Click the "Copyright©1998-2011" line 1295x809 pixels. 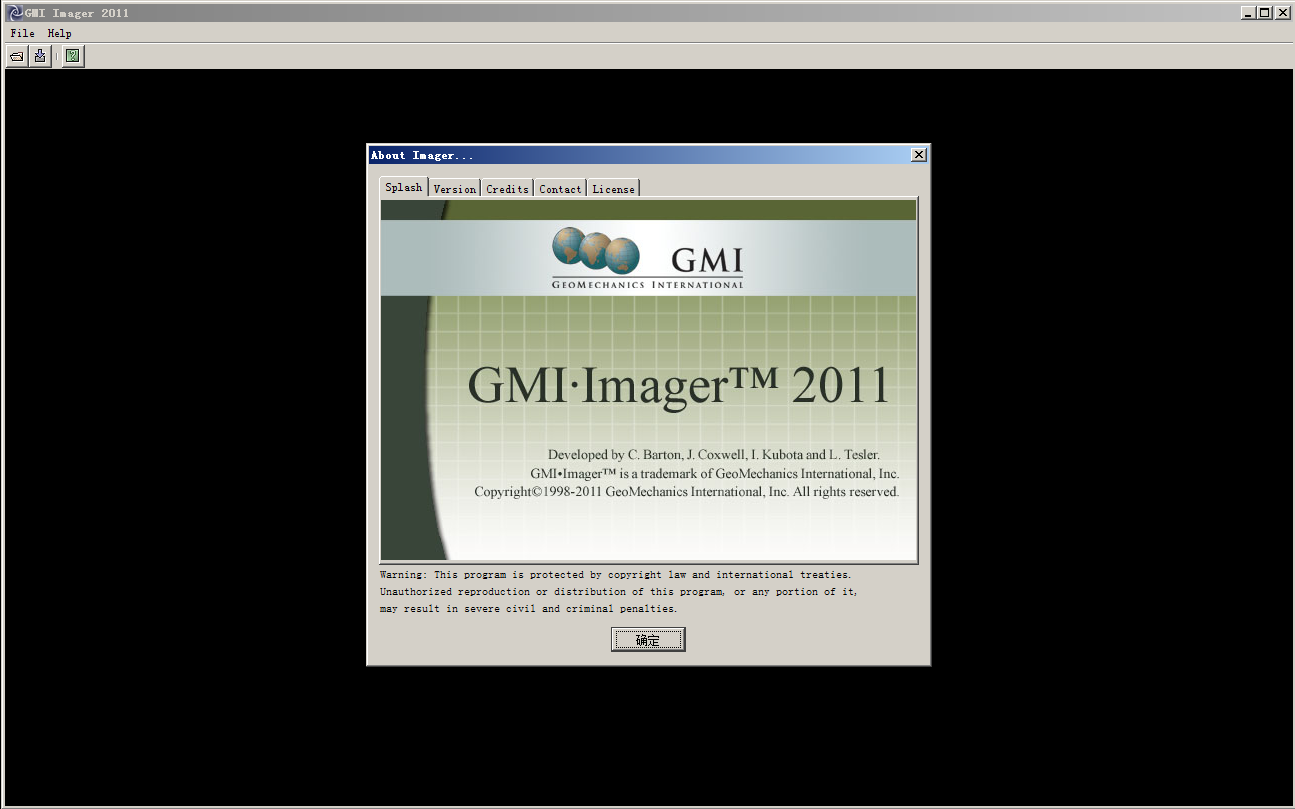click(x=687, y=492)
